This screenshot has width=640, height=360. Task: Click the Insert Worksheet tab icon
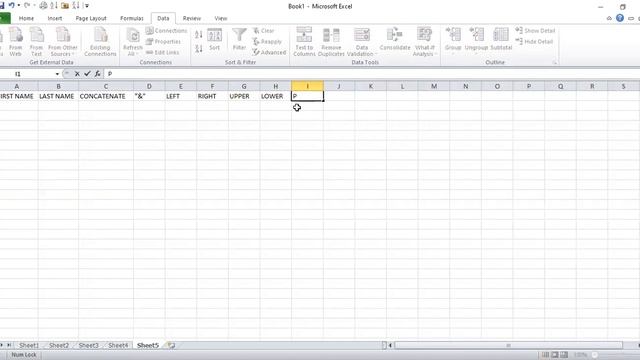pyautogui.click(x=171, y=345)
